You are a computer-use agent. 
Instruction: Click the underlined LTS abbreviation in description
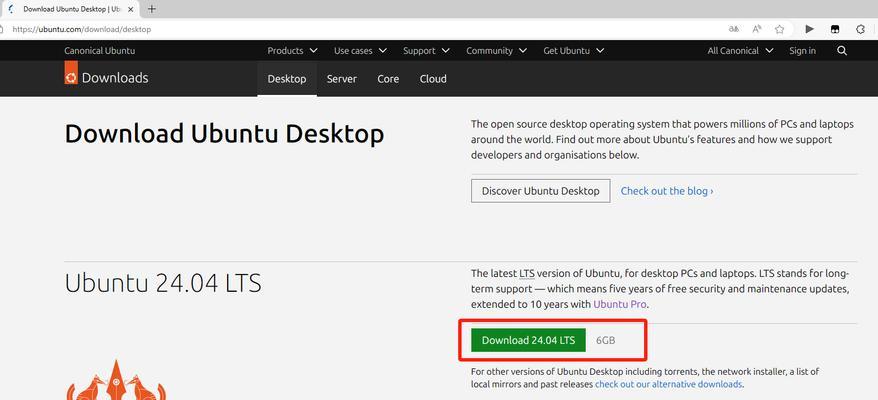point(527,274)
